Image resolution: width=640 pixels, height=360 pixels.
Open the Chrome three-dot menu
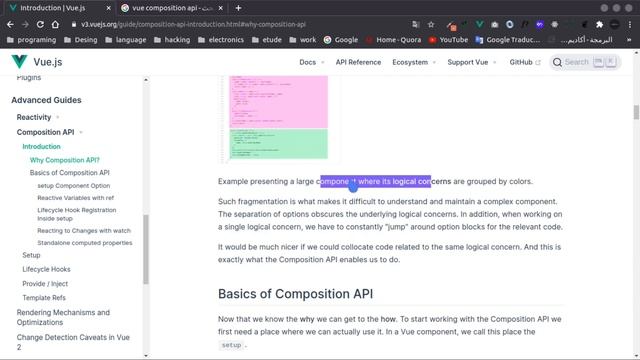point(630,24)
